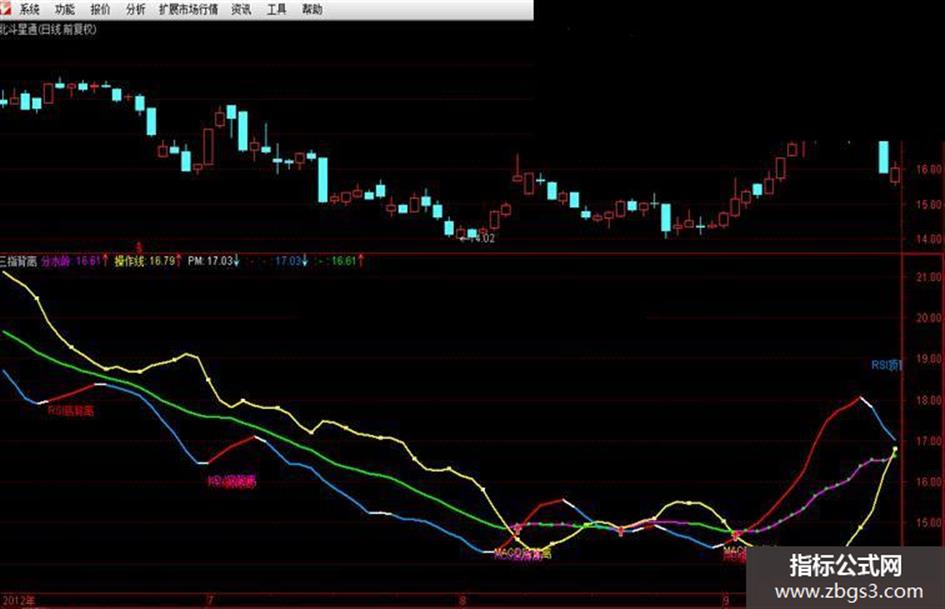Open the 扩展市场行情 menu
The width and height of the screenshot is (945, 609).
click(189, 9)
